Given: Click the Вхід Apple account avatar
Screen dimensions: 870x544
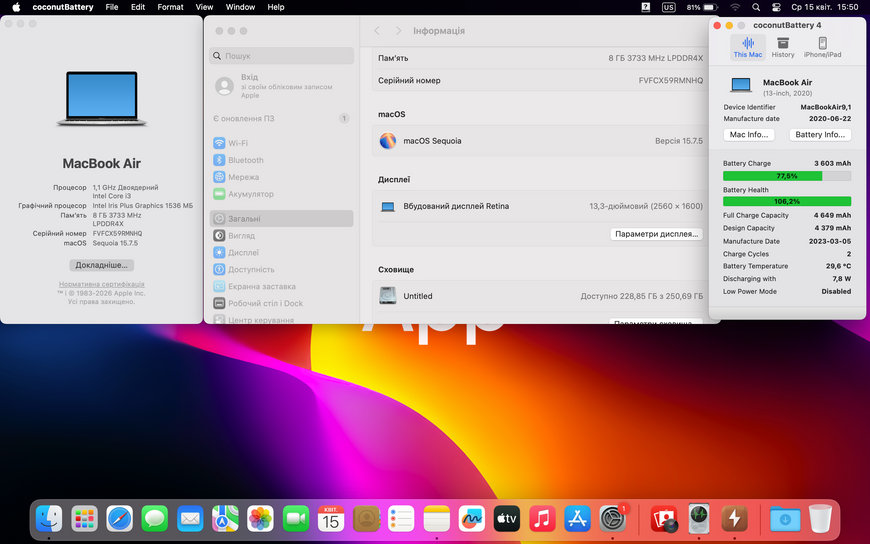Looking at the screenshot, I should (224, 86).
